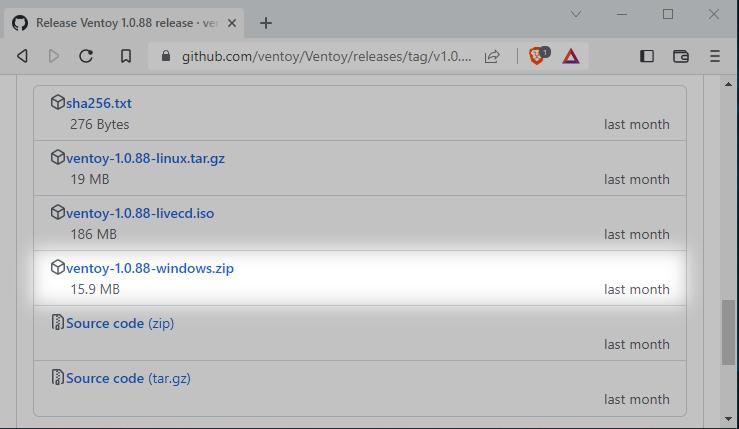Select the Release Ventoy 1.0.88 tab
Image resolution: width=739 pixels, height=429 pixels.
(x=125, y=23)
